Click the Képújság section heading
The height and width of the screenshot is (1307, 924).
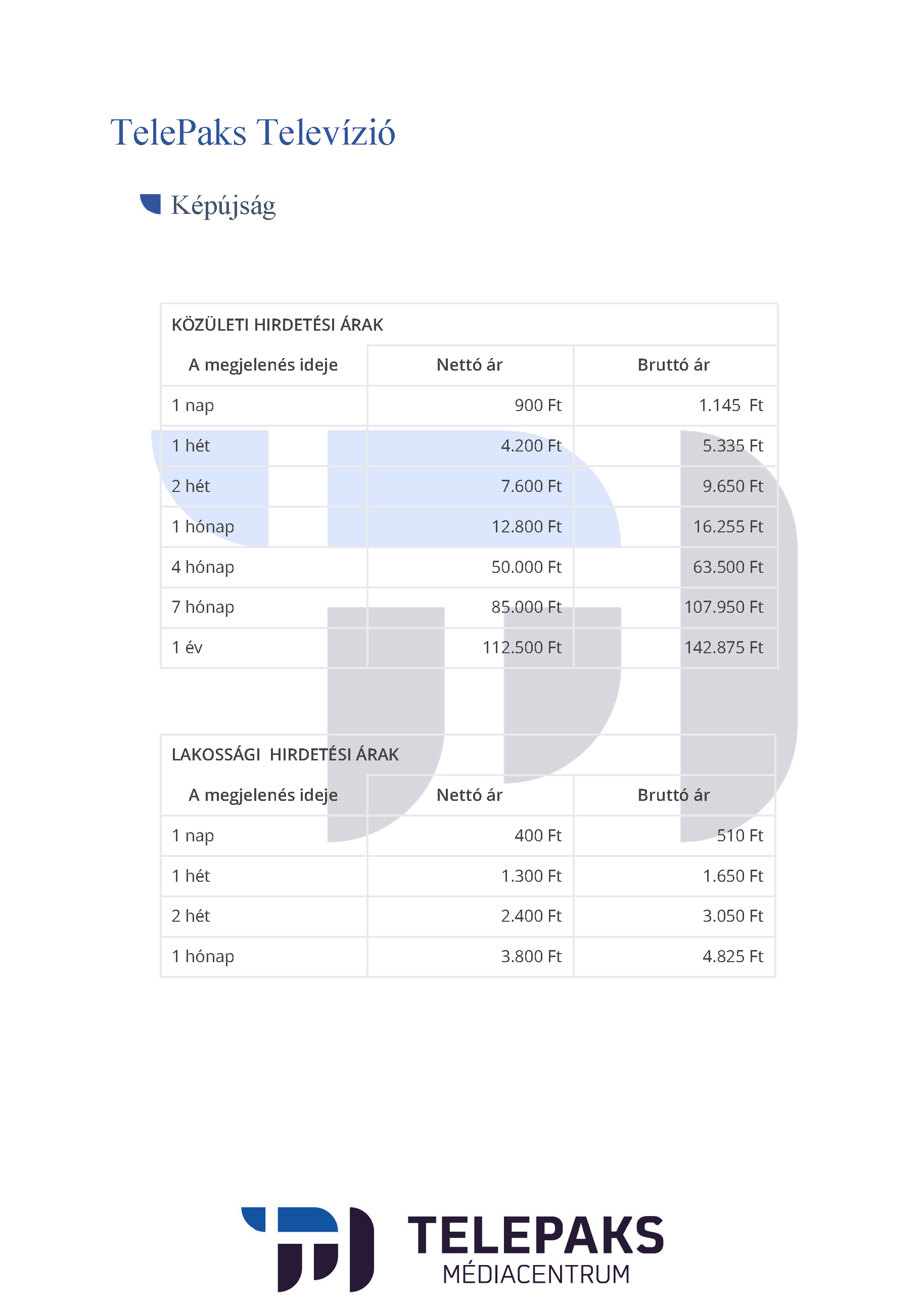click(223, 205)
